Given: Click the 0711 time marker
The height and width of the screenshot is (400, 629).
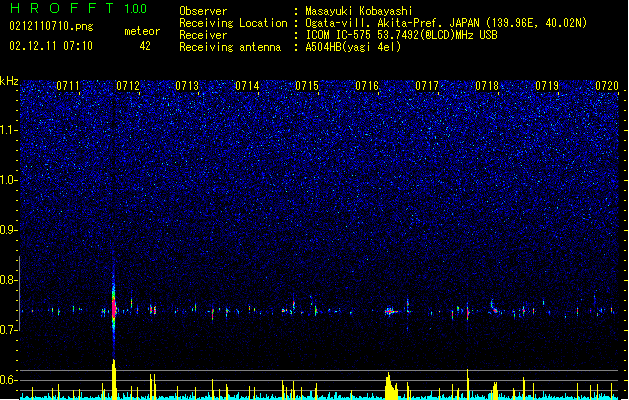Looking at the screenshot, I should click(x=68, y=86).
